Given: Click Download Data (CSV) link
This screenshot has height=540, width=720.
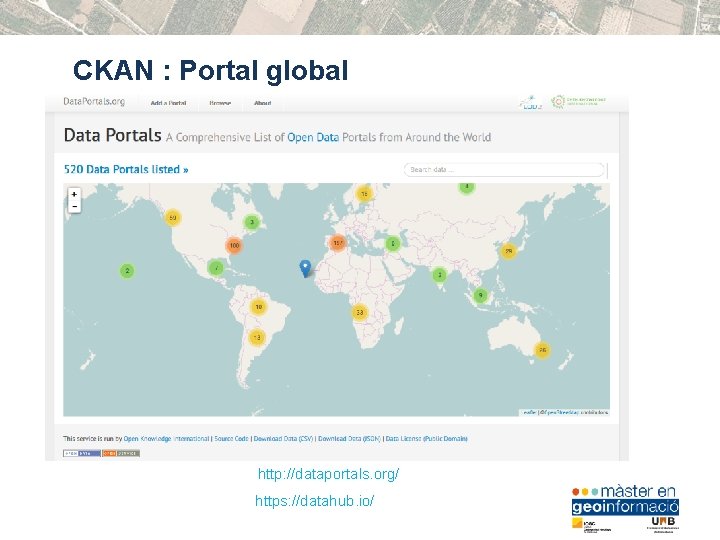Looking at the screenshot, I should 283,439.
